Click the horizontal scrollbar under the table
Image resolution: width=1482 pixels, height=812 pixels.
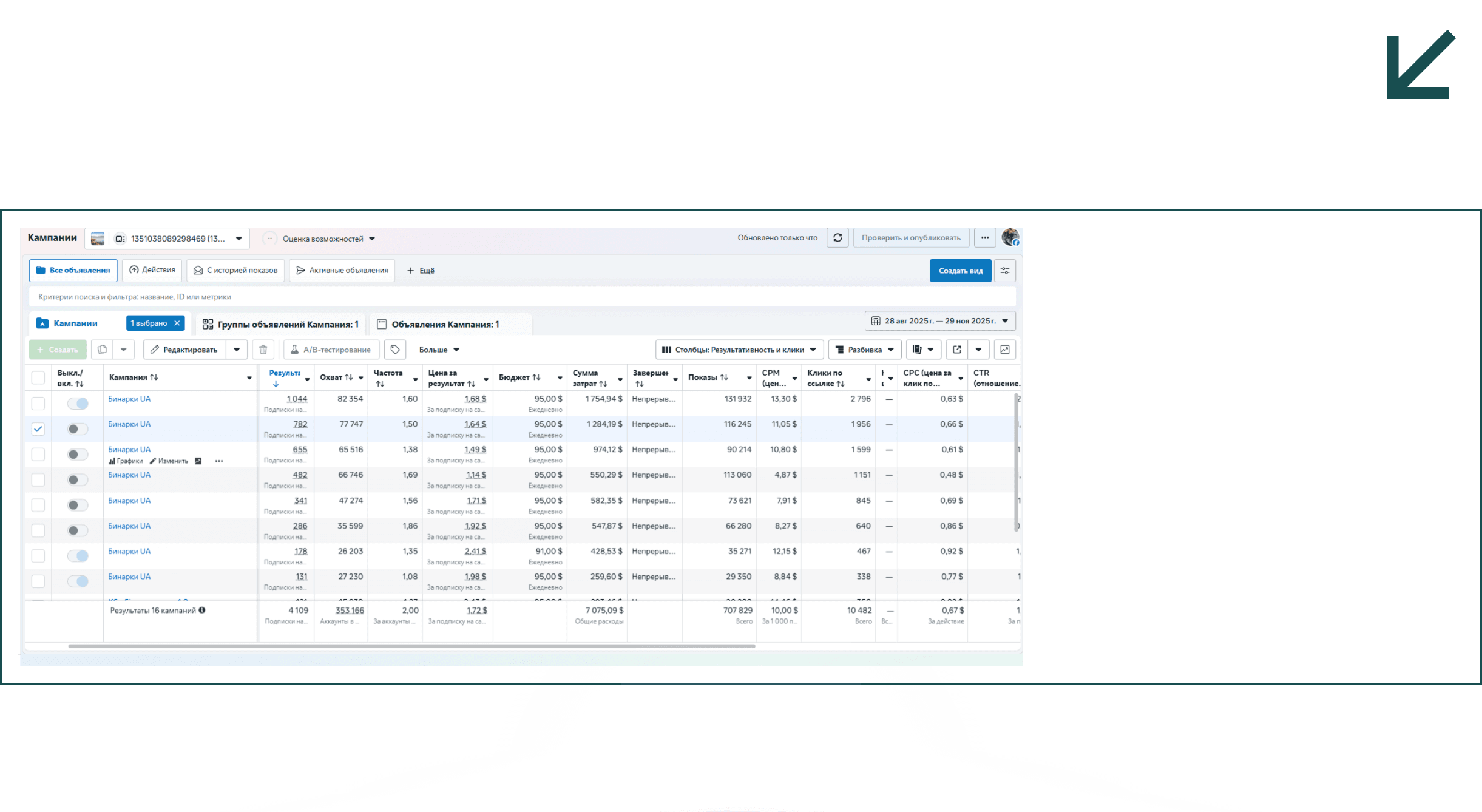point(412,646)
